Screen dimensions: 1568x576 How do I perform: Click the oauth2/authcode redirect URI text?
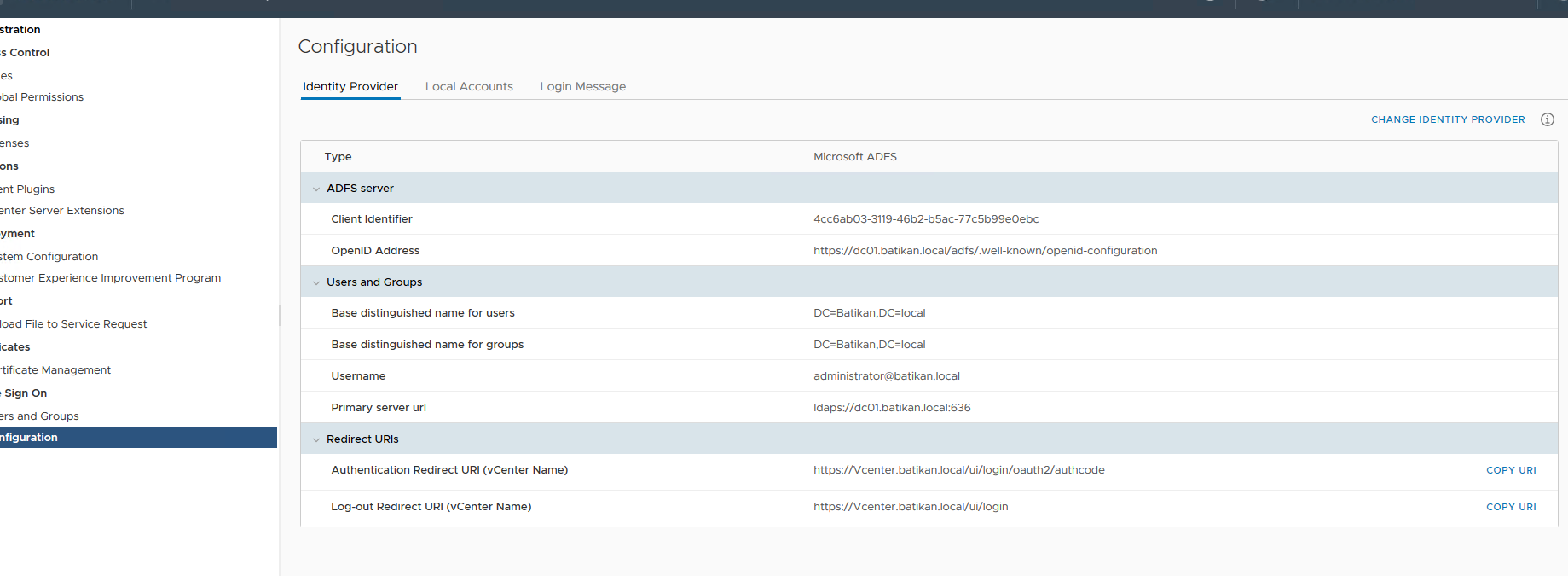coord(958,470)
